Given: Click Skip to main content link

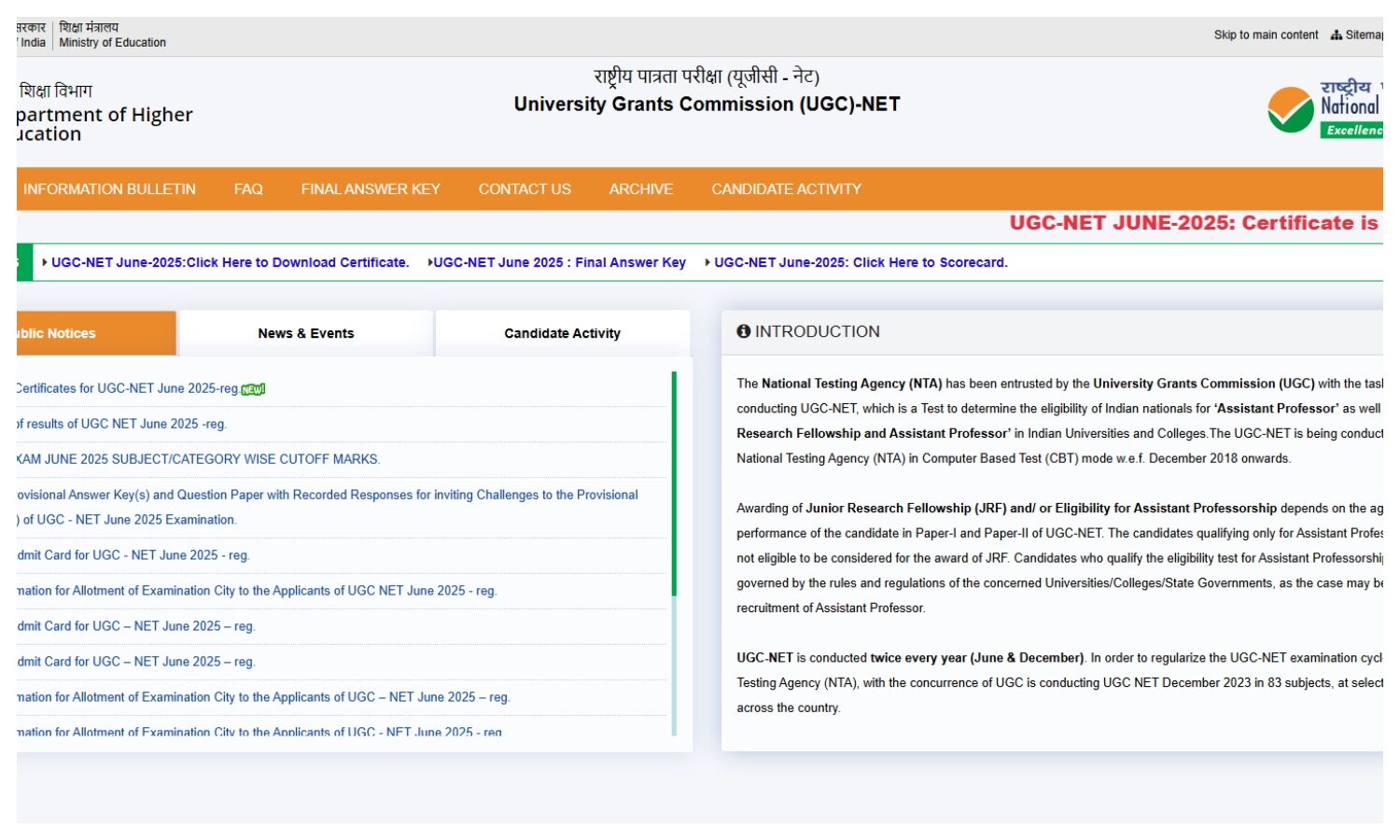Looking at the screenshot, I should 1266,35.
